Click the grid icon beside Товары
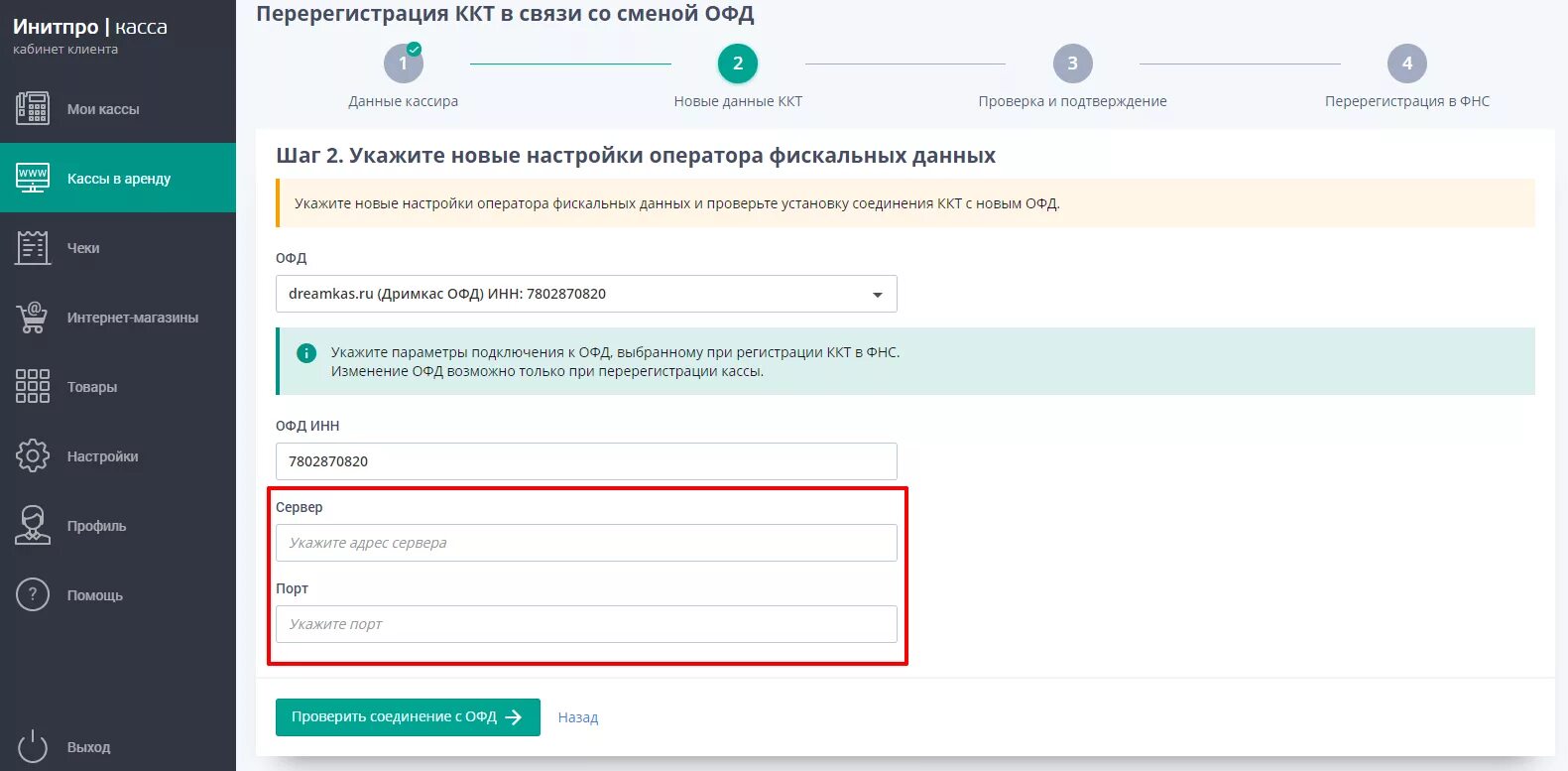Screen dimensions: 1568x771 [x=33, y=386]
